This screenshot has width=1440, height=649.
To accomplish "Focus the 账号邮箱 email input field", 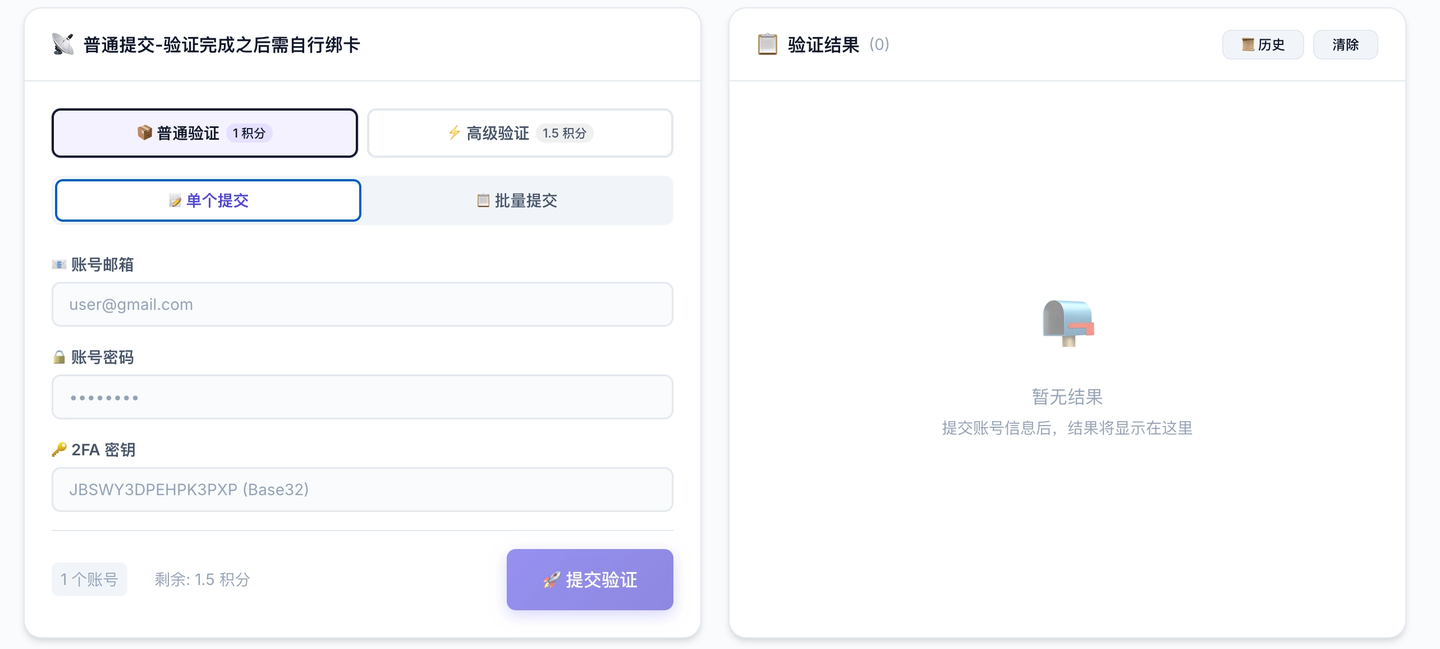I will coord(362,304).
